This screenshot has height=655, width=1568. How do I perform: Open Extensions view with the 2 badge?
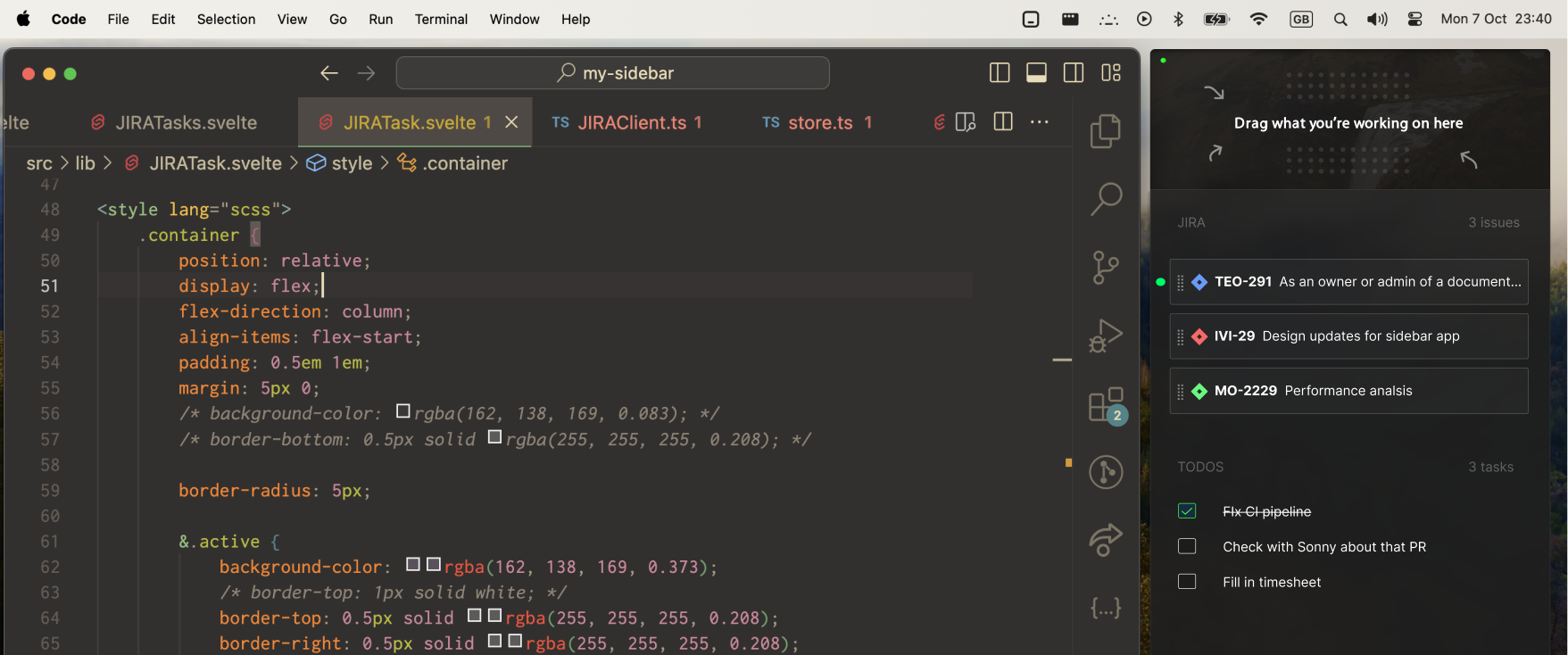(1107, 404)
